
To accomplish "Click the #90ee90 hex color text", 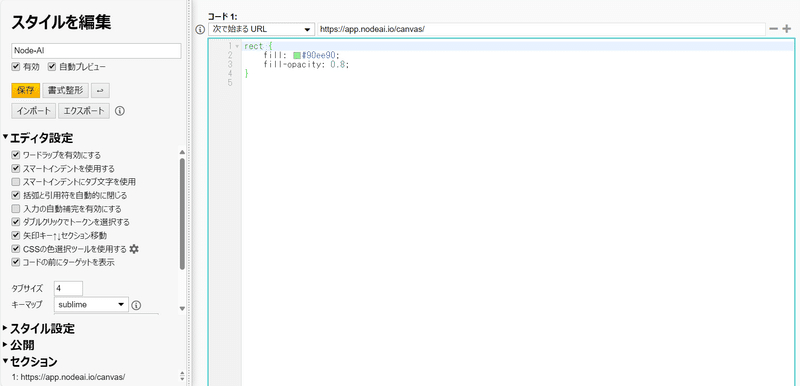I will pyautogui.click(x=319, y=56).
